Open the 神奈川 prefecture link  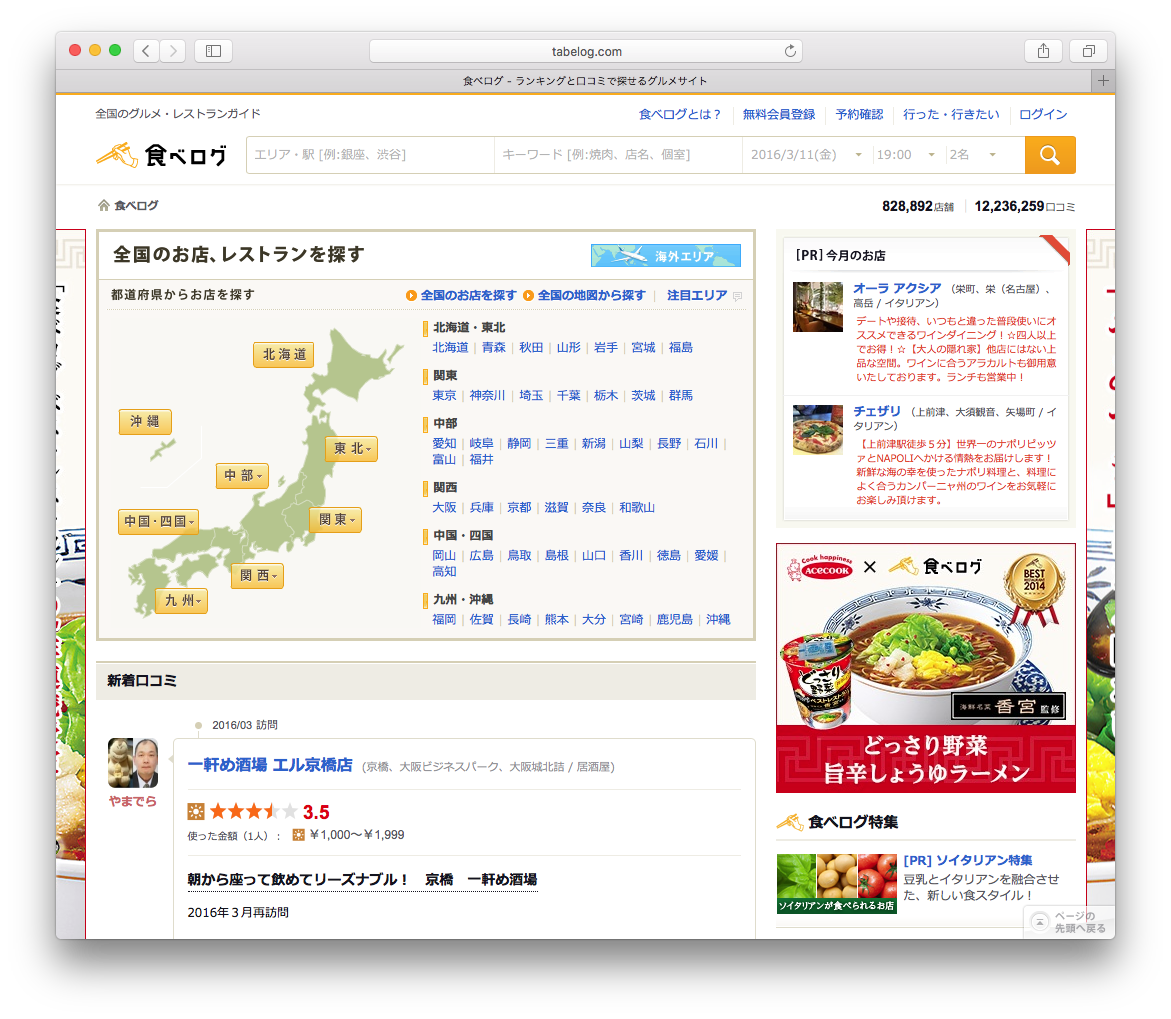tap(488, 395)
